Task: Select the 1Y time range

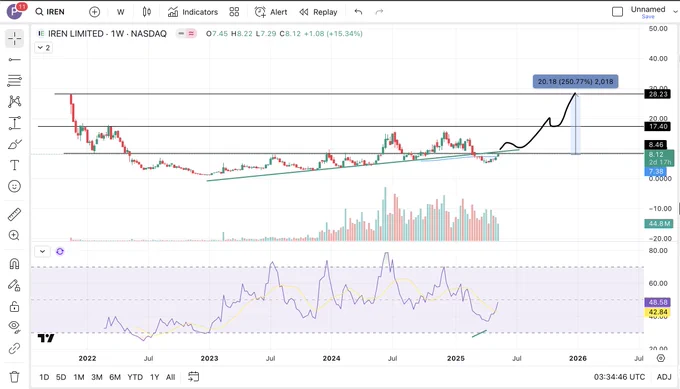Action: pyautogui.click(x=154, y=377)
